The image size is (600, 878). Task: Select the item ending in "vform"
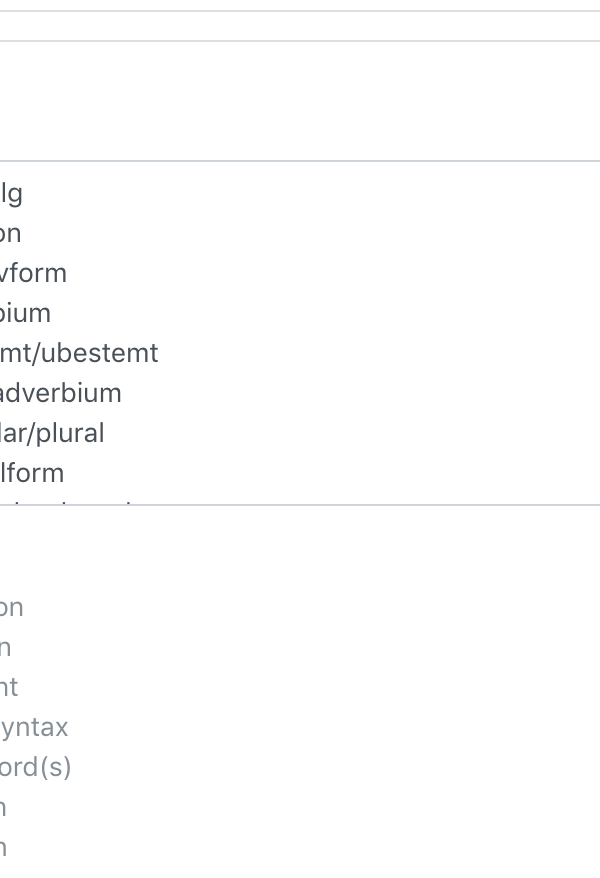click(x=34, y=273)
